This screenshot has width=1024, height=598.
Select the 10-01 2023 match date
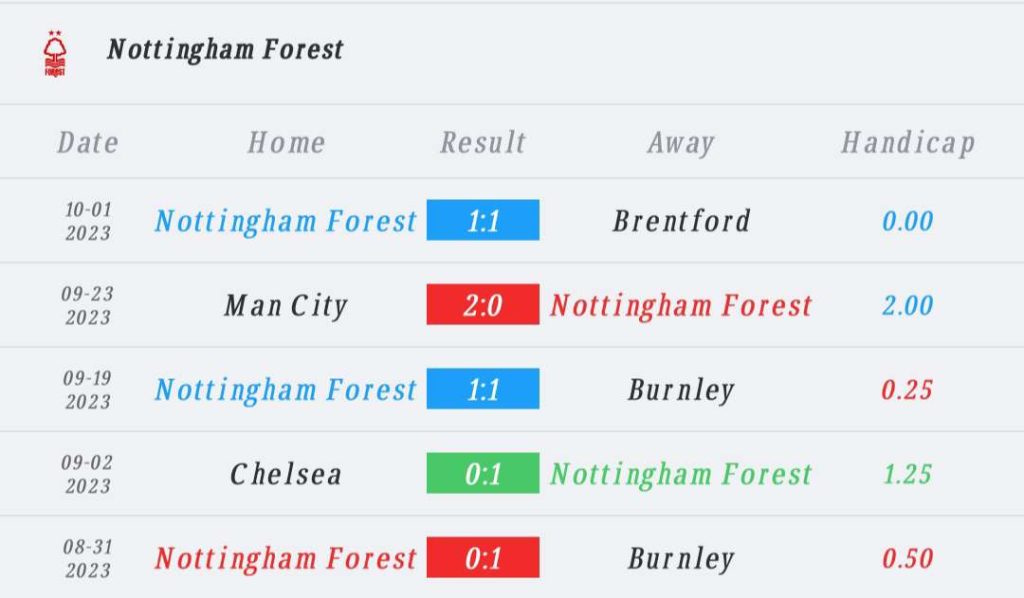[x=88, y=221]
